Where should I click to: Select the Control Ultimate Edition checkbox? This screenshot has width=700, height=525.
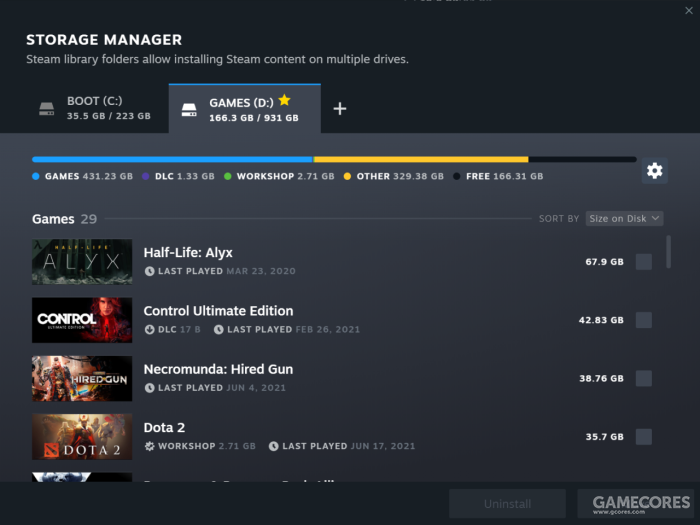(644, 320)
